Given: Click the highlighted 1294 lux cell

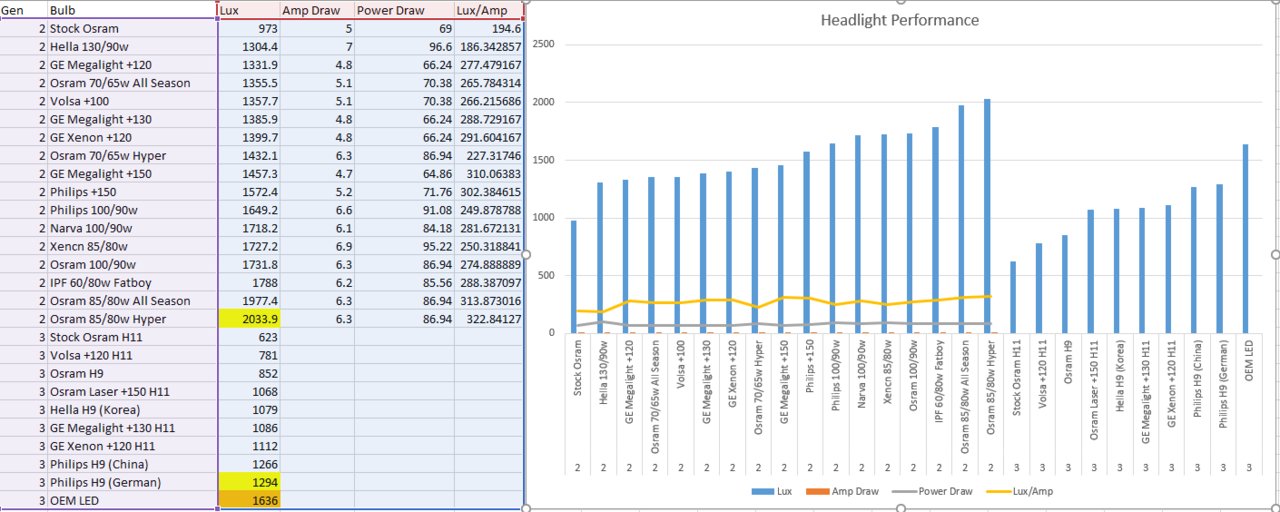Looking at the screenshot, I should (249, 481).
